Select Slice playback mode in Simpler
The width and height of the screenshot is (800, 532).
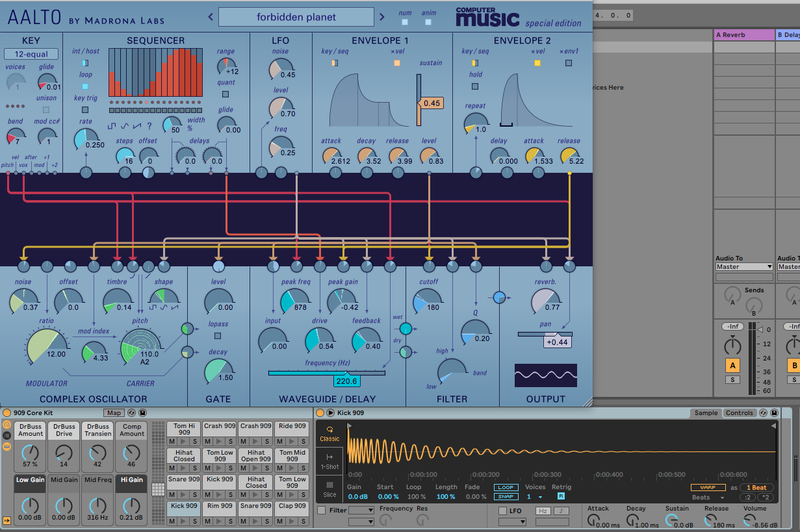(x=330, y=489)
